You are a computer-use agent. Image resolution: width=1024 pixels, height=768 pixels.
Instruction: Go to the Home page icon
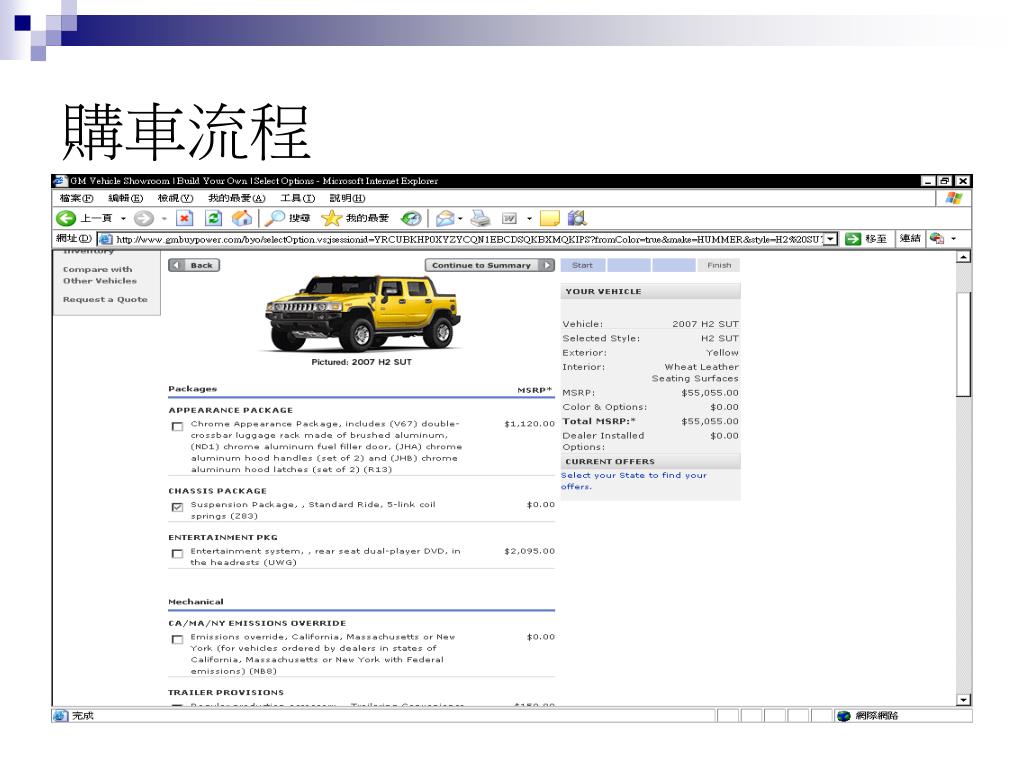click(242, 219)
